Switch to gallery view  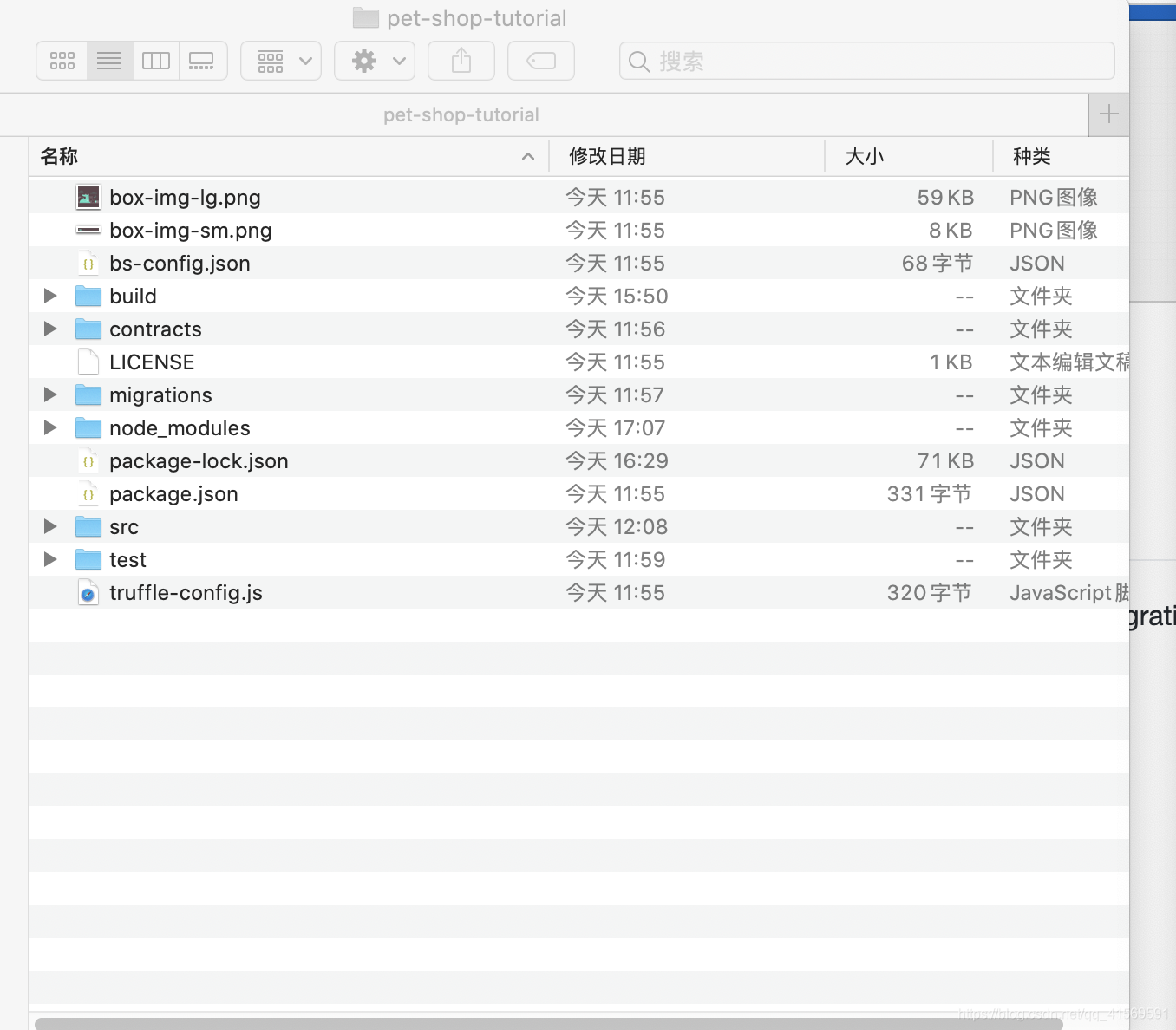tap(202, 61)
